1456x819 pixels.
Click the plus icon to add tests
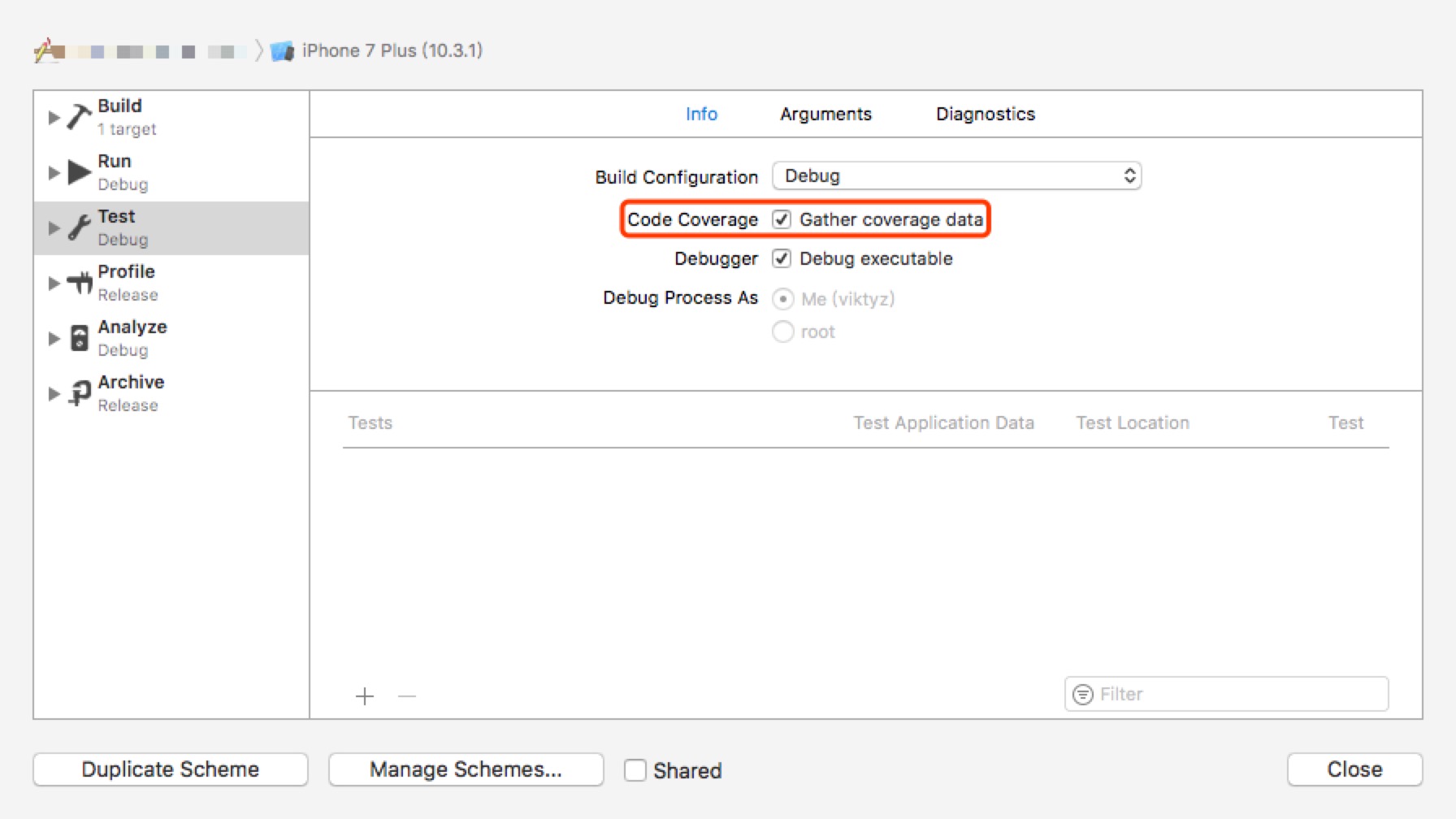pos(365,696)
